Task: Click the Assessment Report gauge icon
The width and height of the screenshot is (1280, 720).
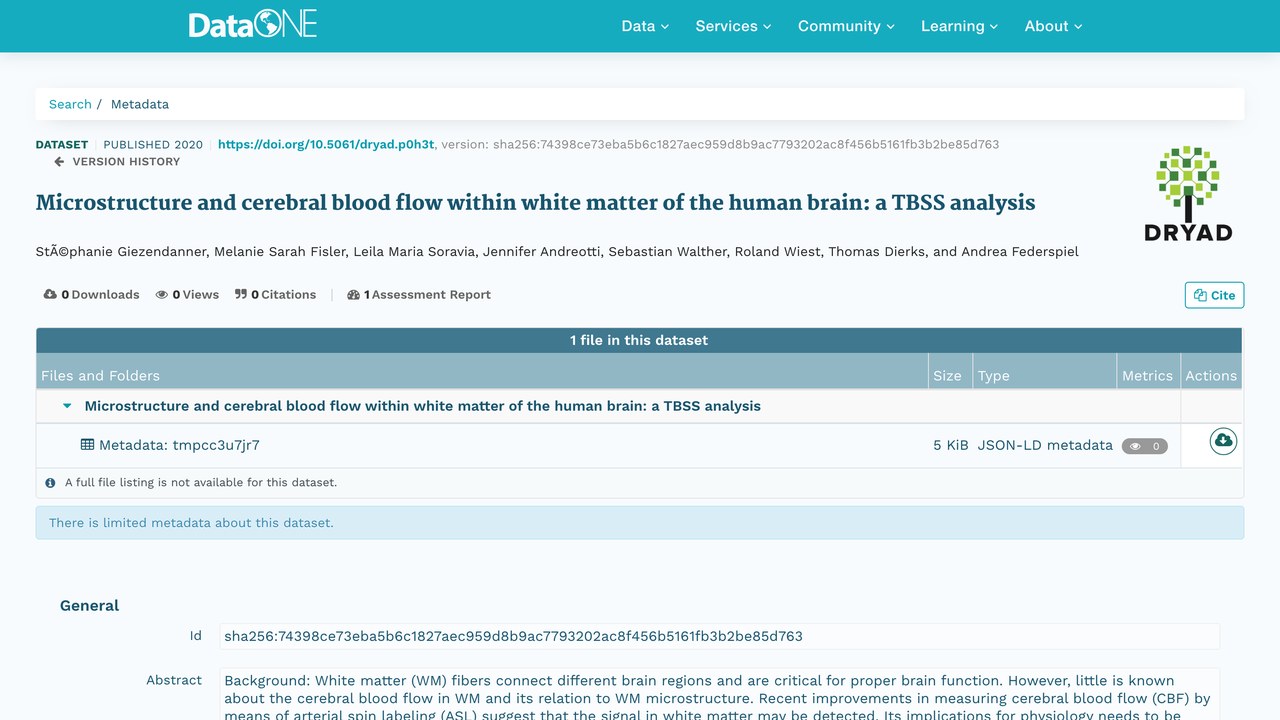Action: [353, 295]
